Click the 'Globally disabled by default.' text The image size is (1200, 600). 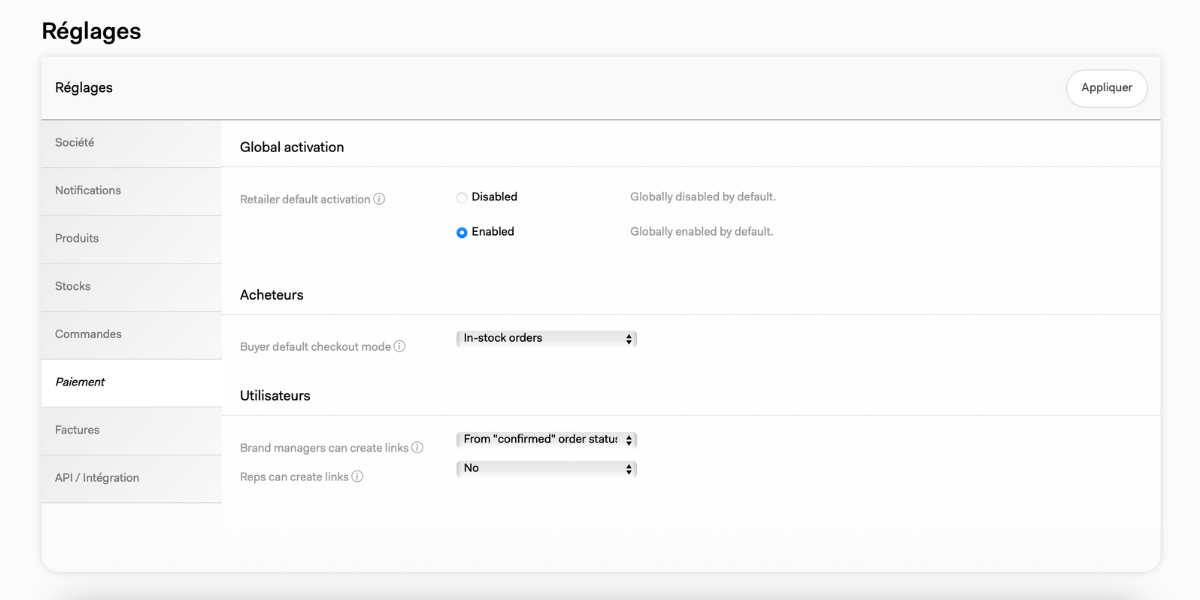point(703,197)
